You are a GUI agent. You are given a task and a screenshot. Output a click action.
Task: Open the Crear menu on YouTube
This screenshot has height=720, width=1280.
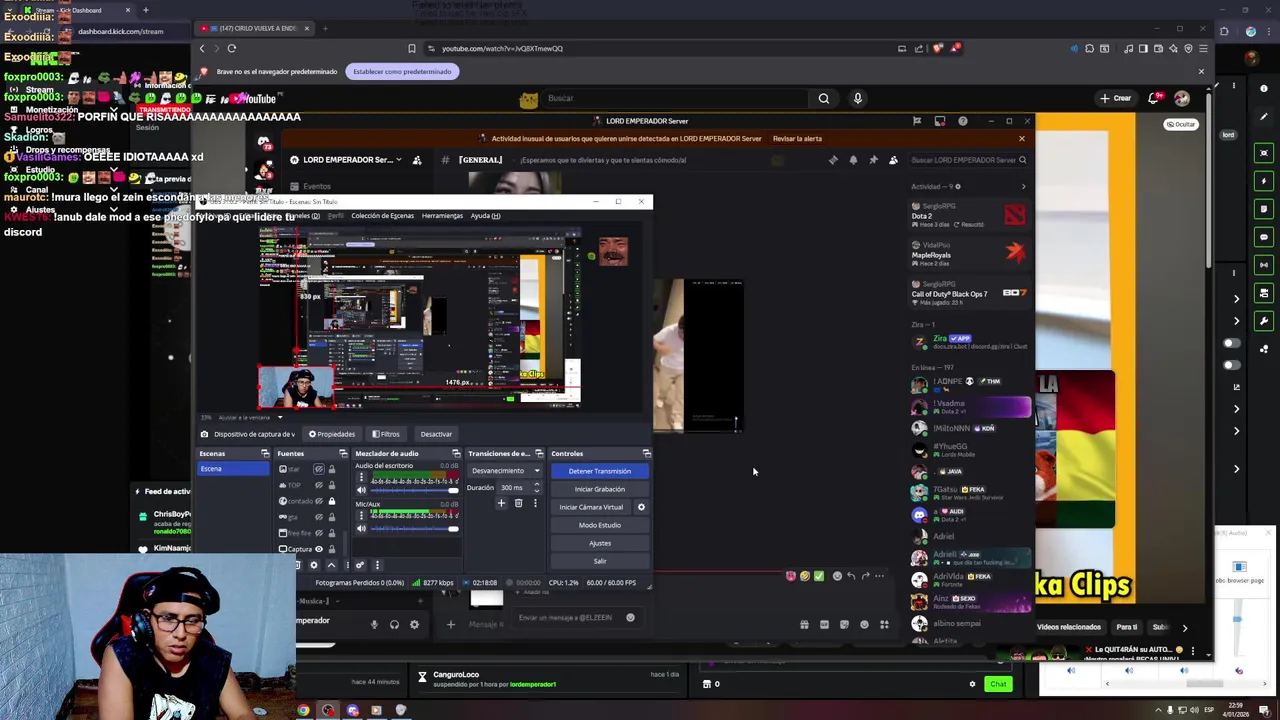[1116, 98]
